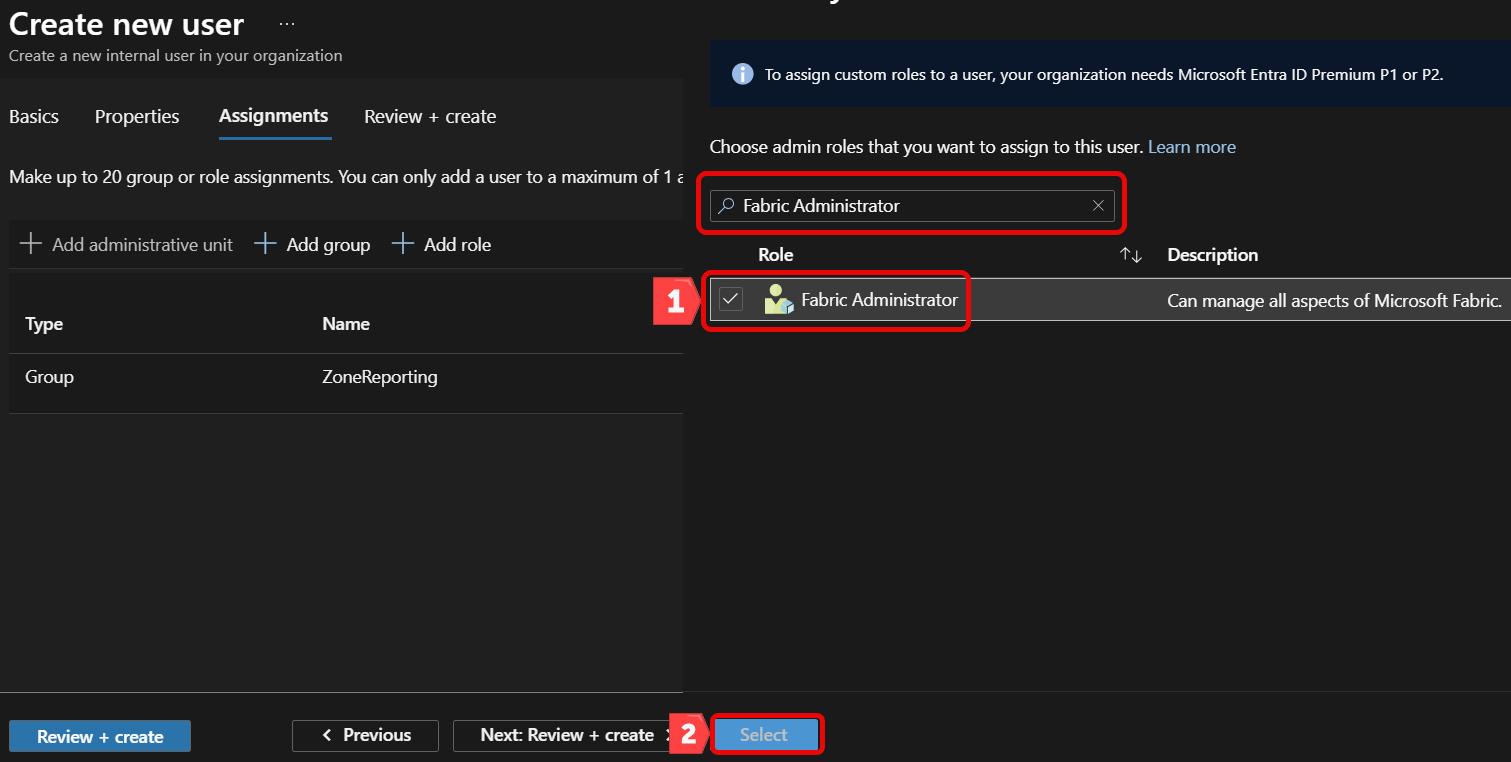Click the plus icon beside Add group

point(265,244)
